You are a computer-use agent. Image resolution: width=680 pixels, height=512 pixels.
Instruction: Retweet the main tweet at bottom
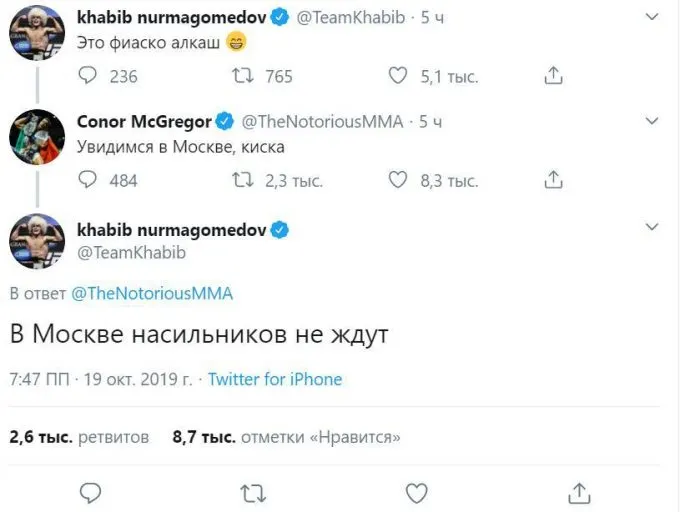pyautogui.click(x=254, y=492)
